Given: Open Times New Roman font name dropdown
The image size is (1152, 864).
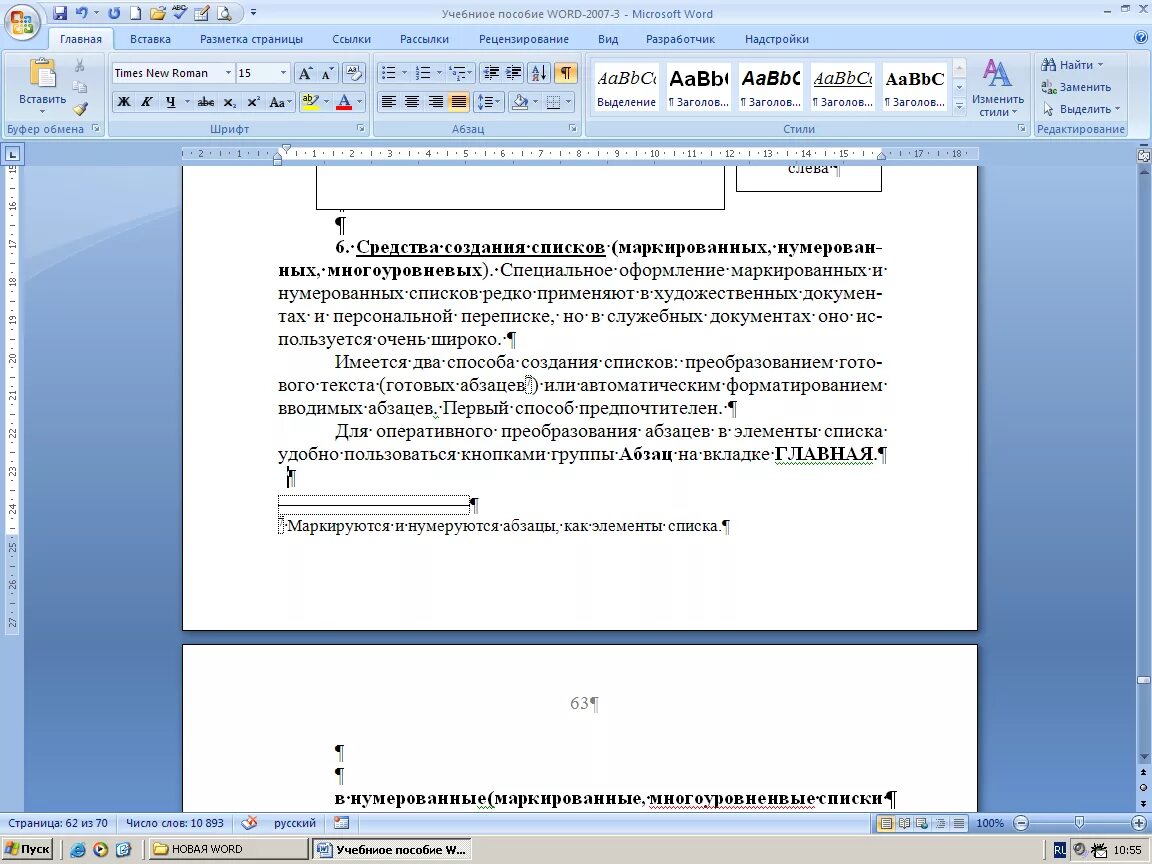Looking at the screenshot, I should click(x=228, y=73).
